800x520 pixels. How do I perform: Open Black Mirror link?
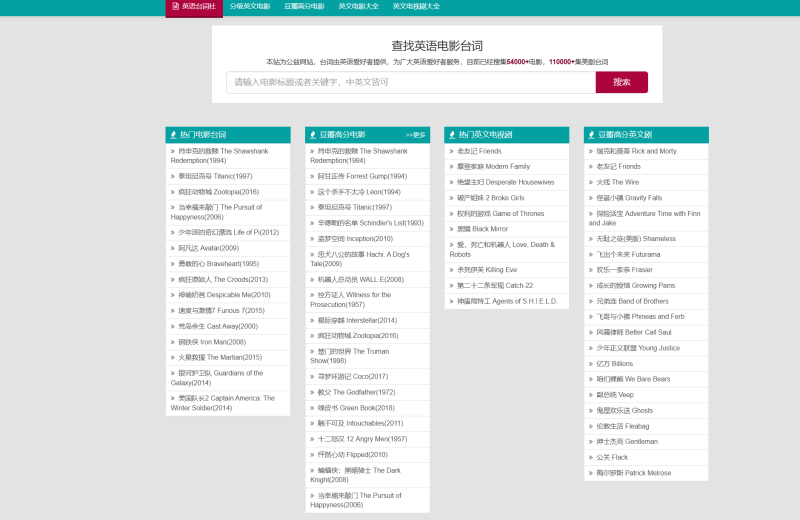482,230
